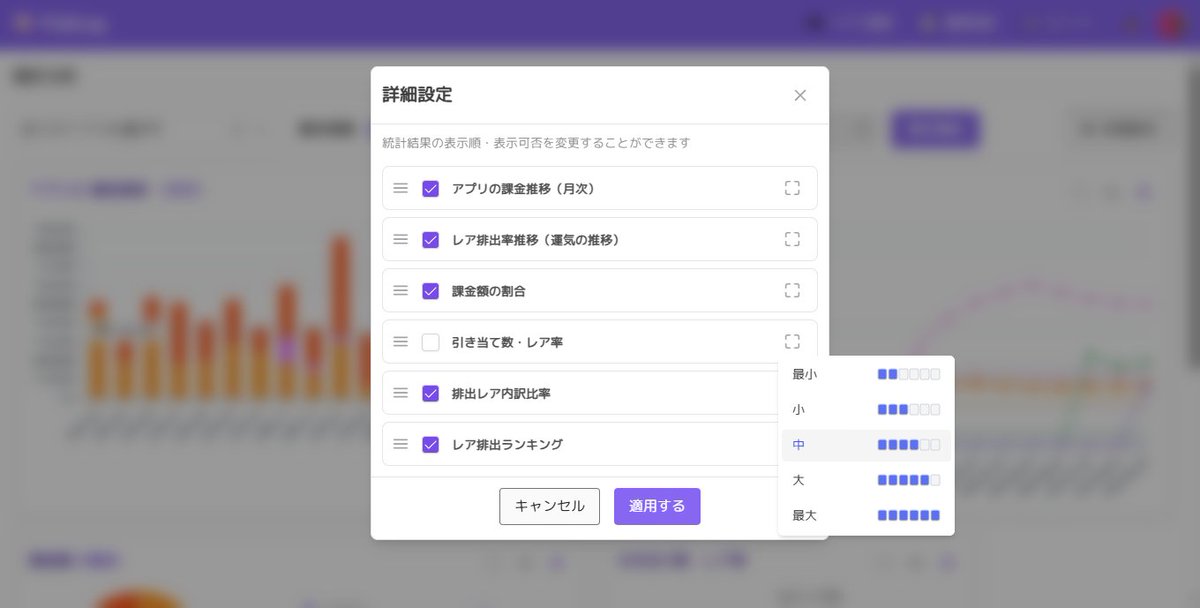Uncheck the アプリの課金推移（月次）checkbox

pyautogui.click(x=431, y=188)
